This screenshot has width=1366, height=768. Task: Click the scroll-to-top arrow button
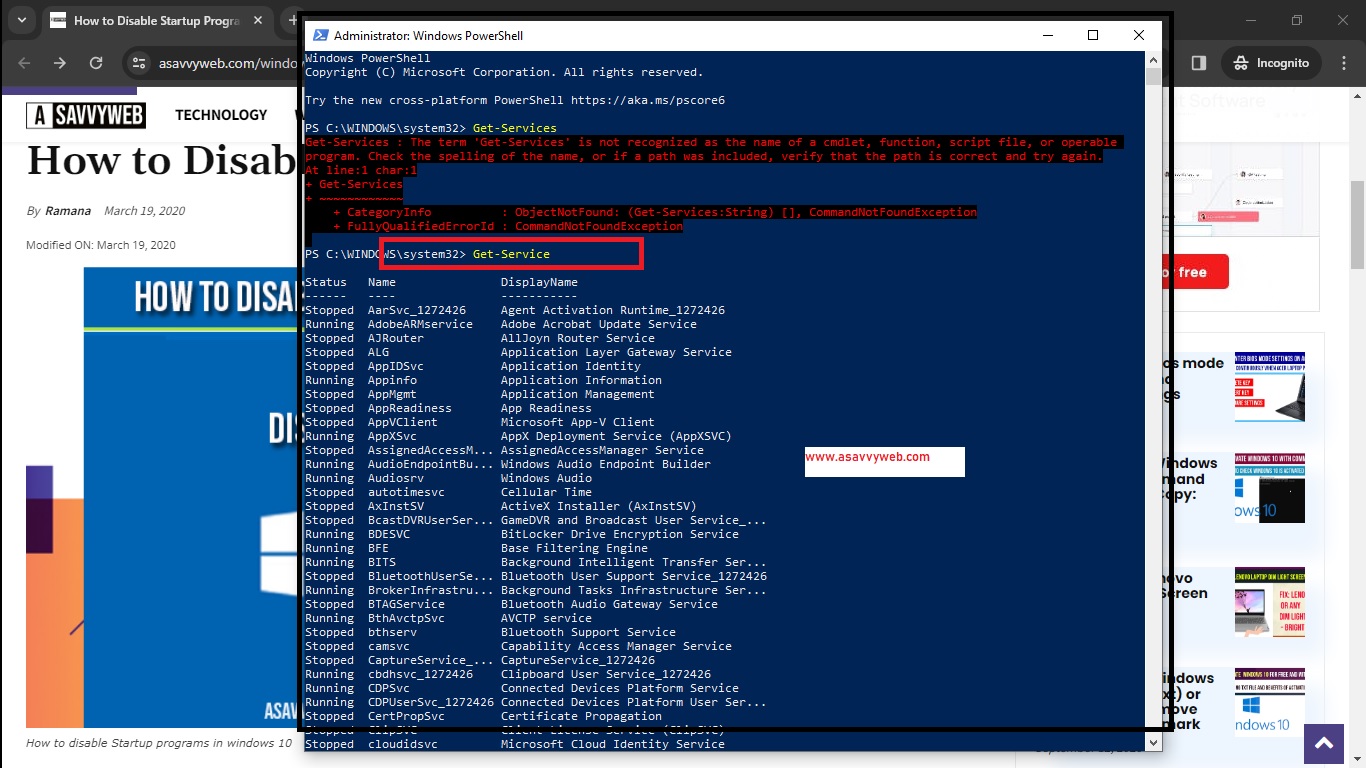[x=1324, y=743]
